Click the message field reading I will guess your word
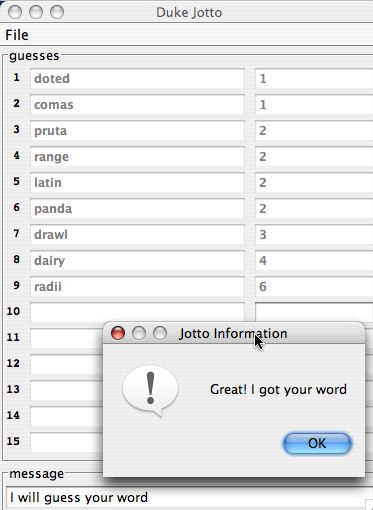The height and width of the screenshot is (510, 373). [189, 498]
